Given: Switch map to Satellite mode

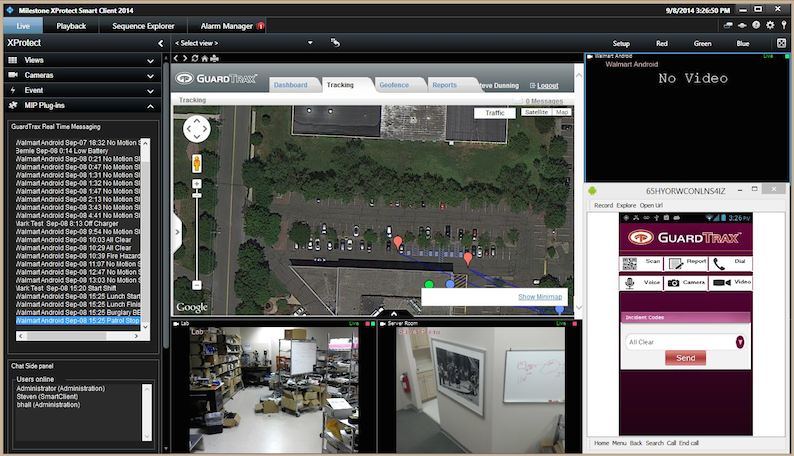Looking at the screenshot, I should click(537, 112).
